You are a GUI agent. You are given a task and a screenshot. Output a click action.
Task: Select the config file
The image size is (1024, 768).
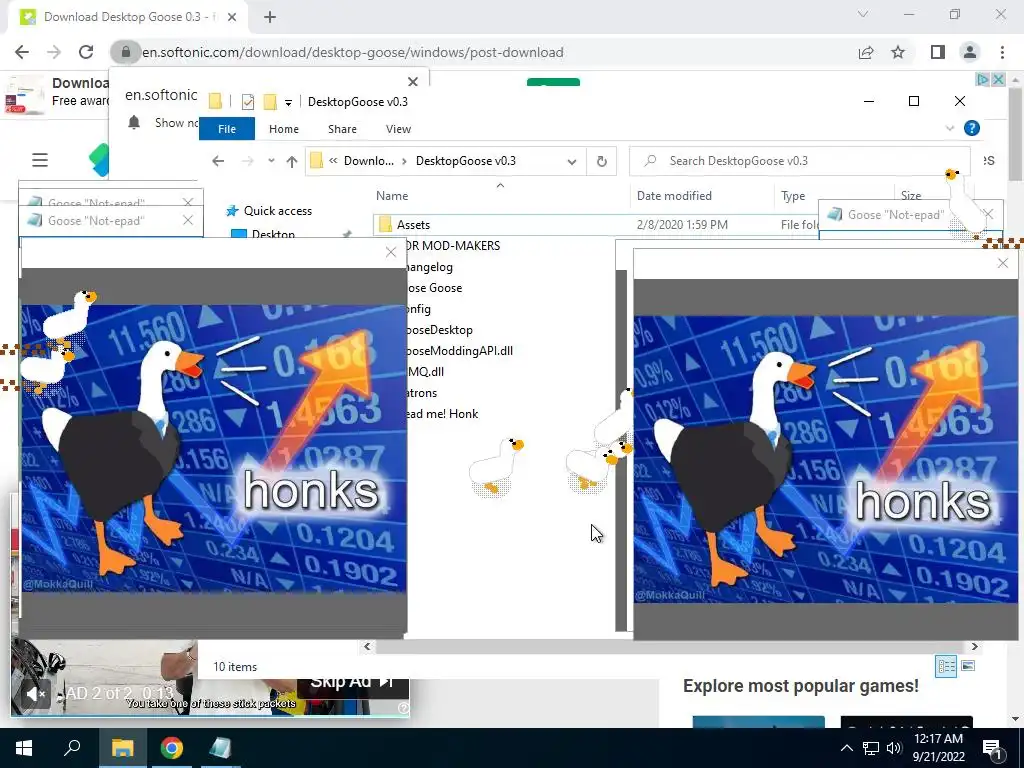pyautogui.click(x=418, y=309)
